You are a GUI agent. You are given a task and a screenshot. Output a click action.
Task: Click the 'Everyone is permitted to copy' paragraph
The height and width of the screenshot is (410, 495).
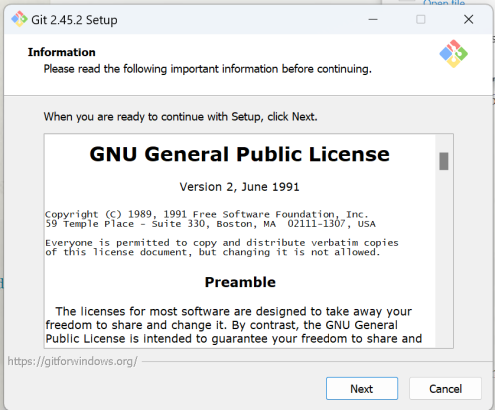[222, 247]
